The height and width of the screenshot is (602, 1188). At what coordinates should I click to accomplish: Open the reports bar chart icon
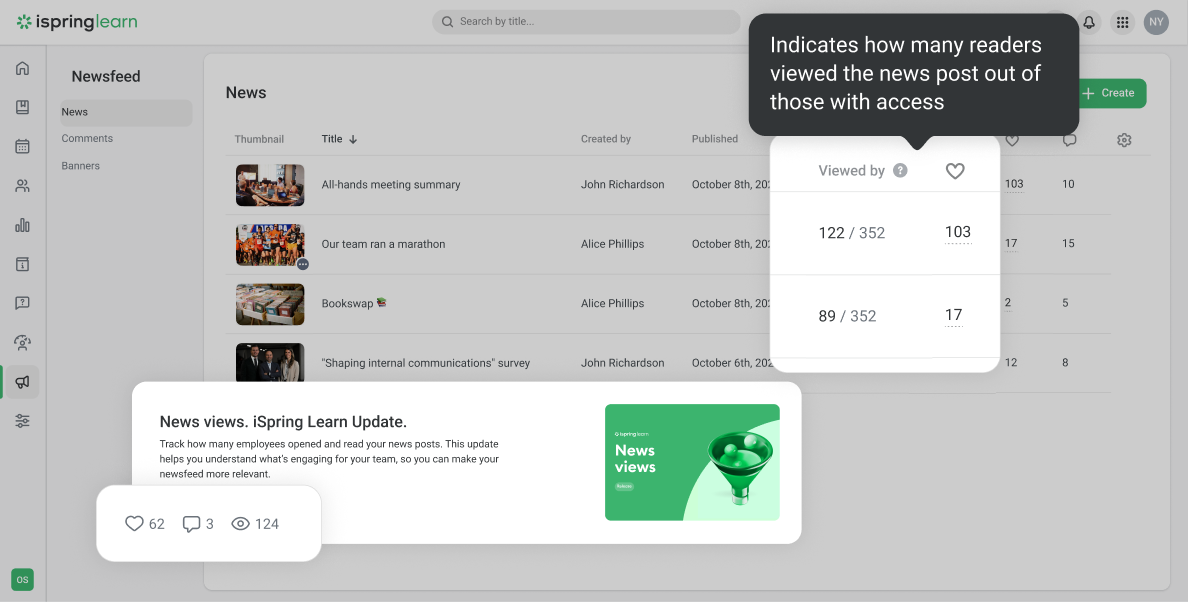coord(22,225)
